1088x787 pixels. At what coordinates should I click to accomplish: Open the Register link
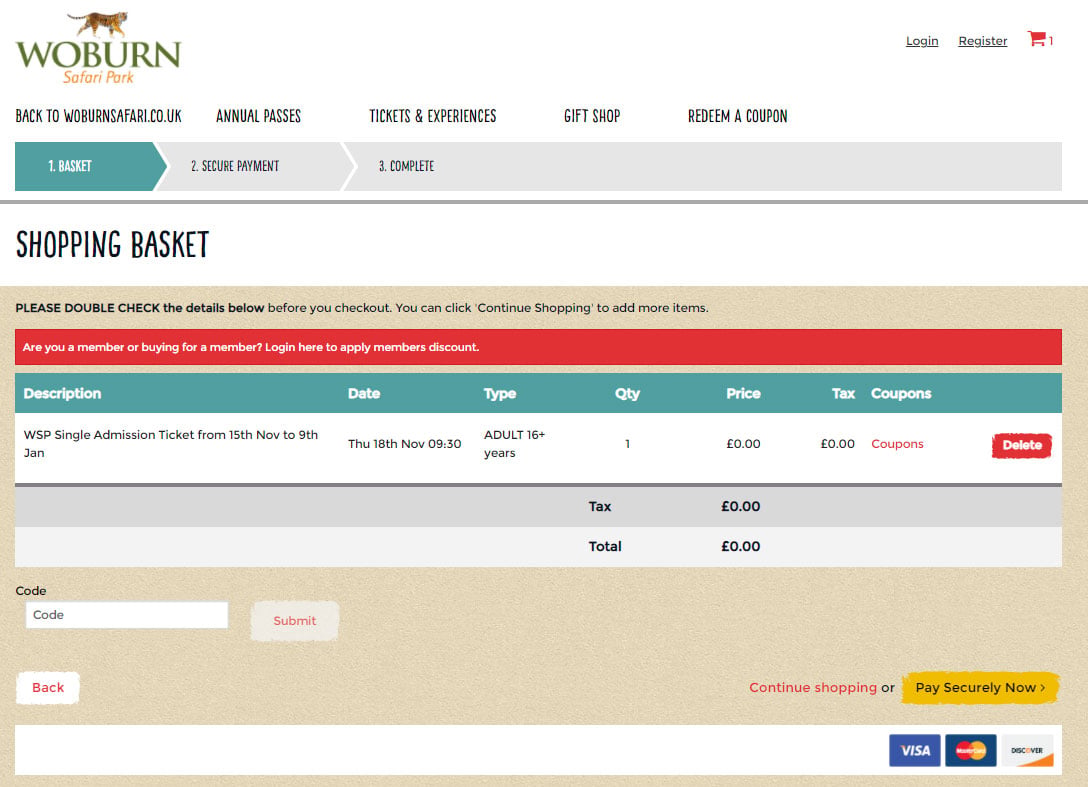pos(983,41)
